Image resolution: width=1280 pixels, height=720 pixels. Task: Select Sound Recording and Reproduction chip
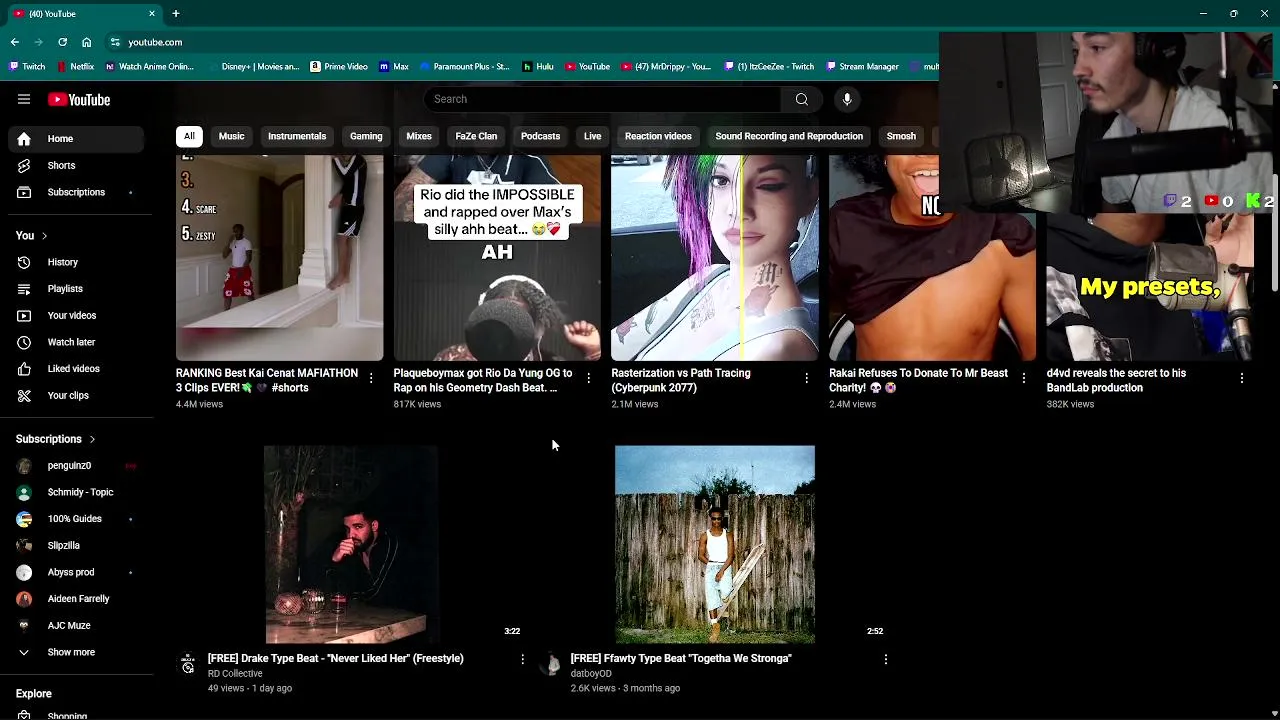click(x=789, y=136)
